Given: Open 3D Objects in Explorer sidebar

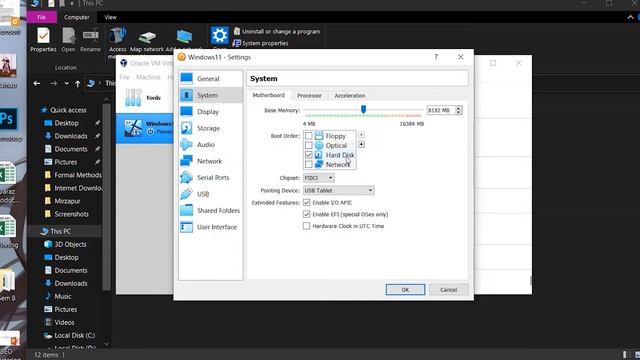Looking at the screenshot, I should click(66, 244).
